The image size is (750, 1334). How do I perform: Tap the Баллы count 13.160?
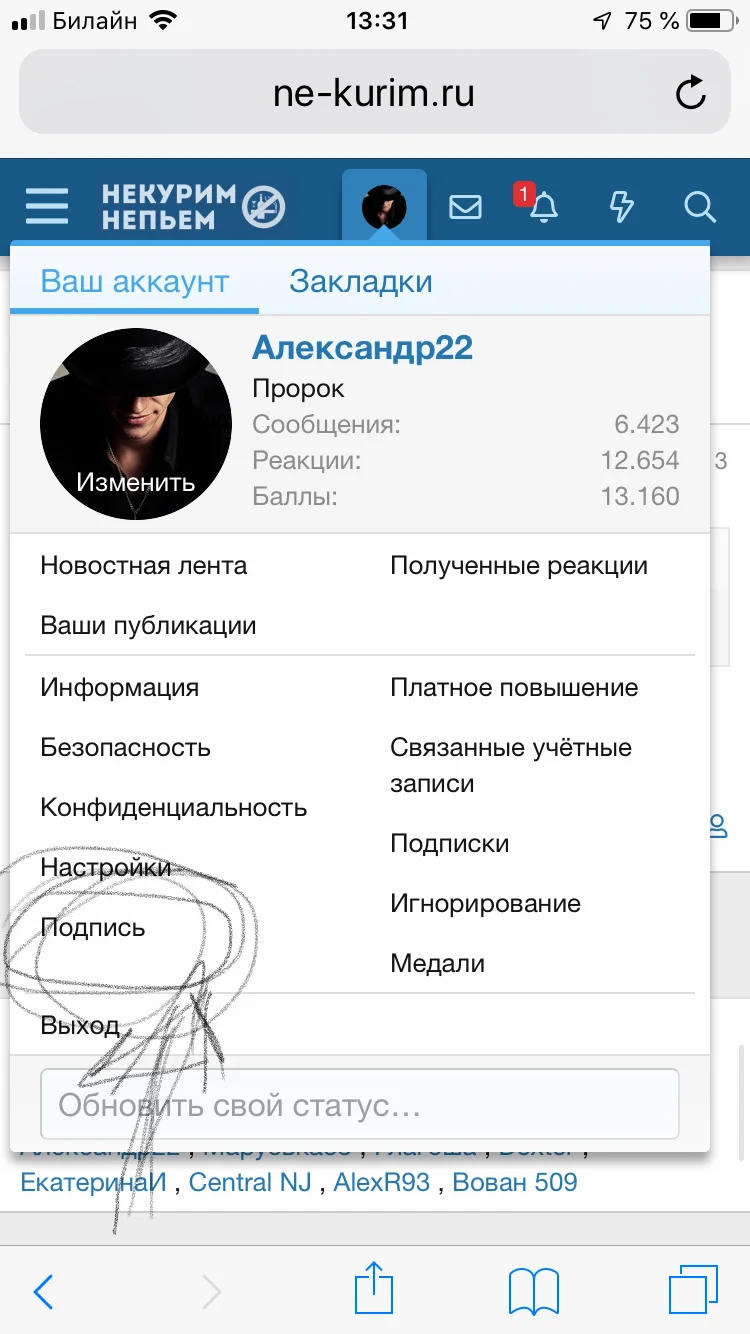[640, 496]
